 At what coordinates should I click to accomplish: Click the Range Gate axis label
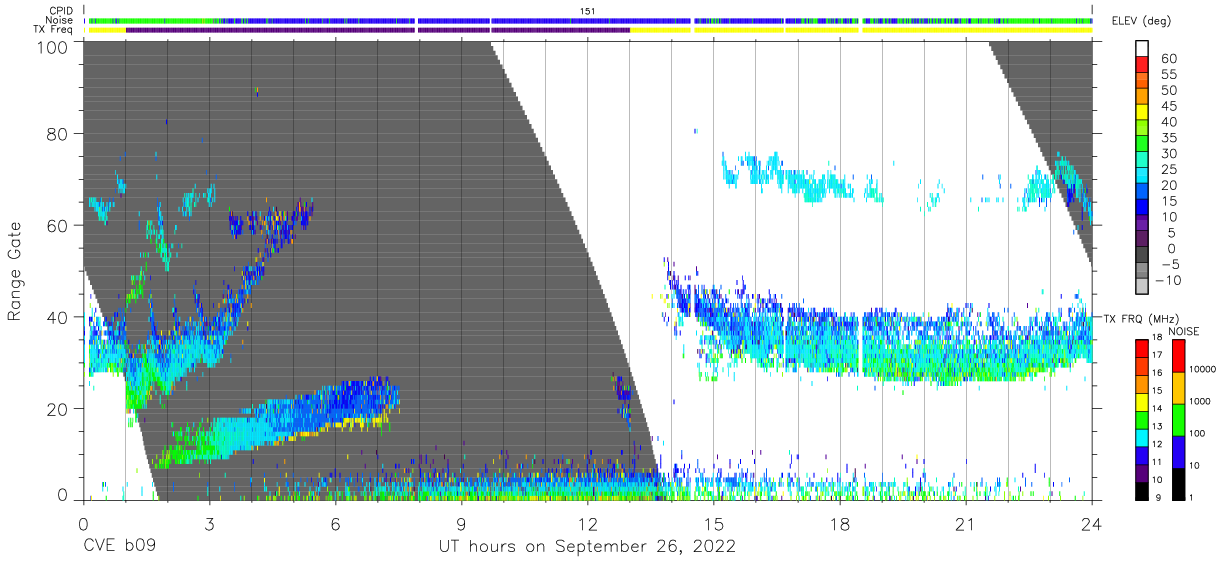click(15, 272)
